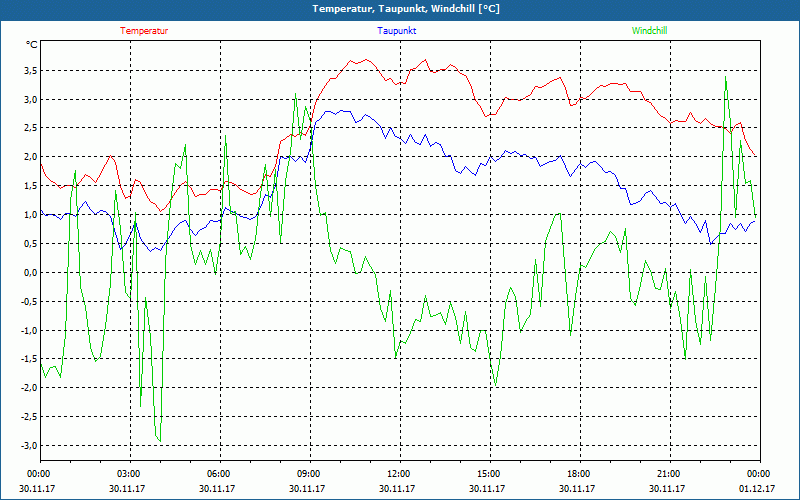Click the -1,0 y-axis value
Image resolution: width=800 pixels, height=500 pixels.
click(x=29, y=330)
